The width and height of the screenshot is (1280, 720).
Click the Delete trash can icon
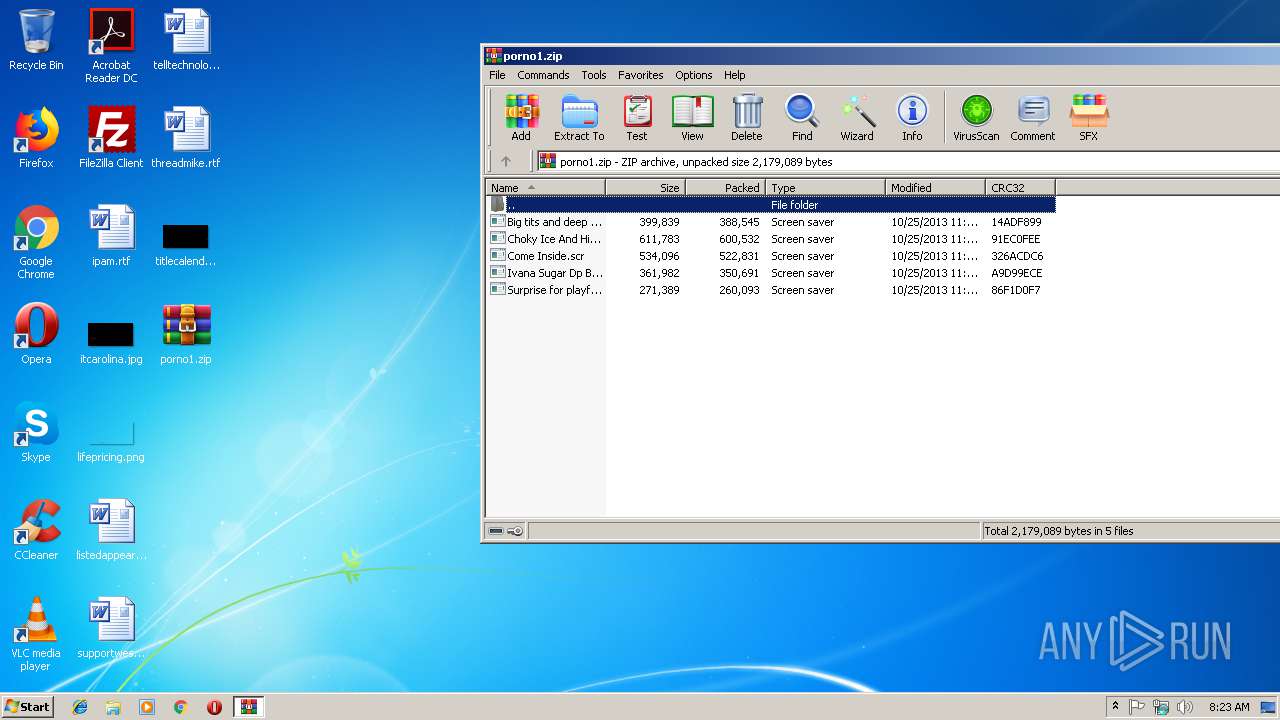[746, 118]
